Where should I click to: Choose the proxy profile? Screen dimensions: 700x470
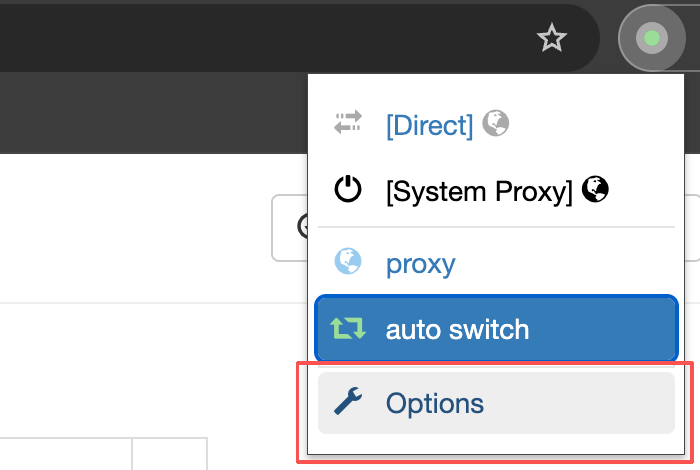420,264
